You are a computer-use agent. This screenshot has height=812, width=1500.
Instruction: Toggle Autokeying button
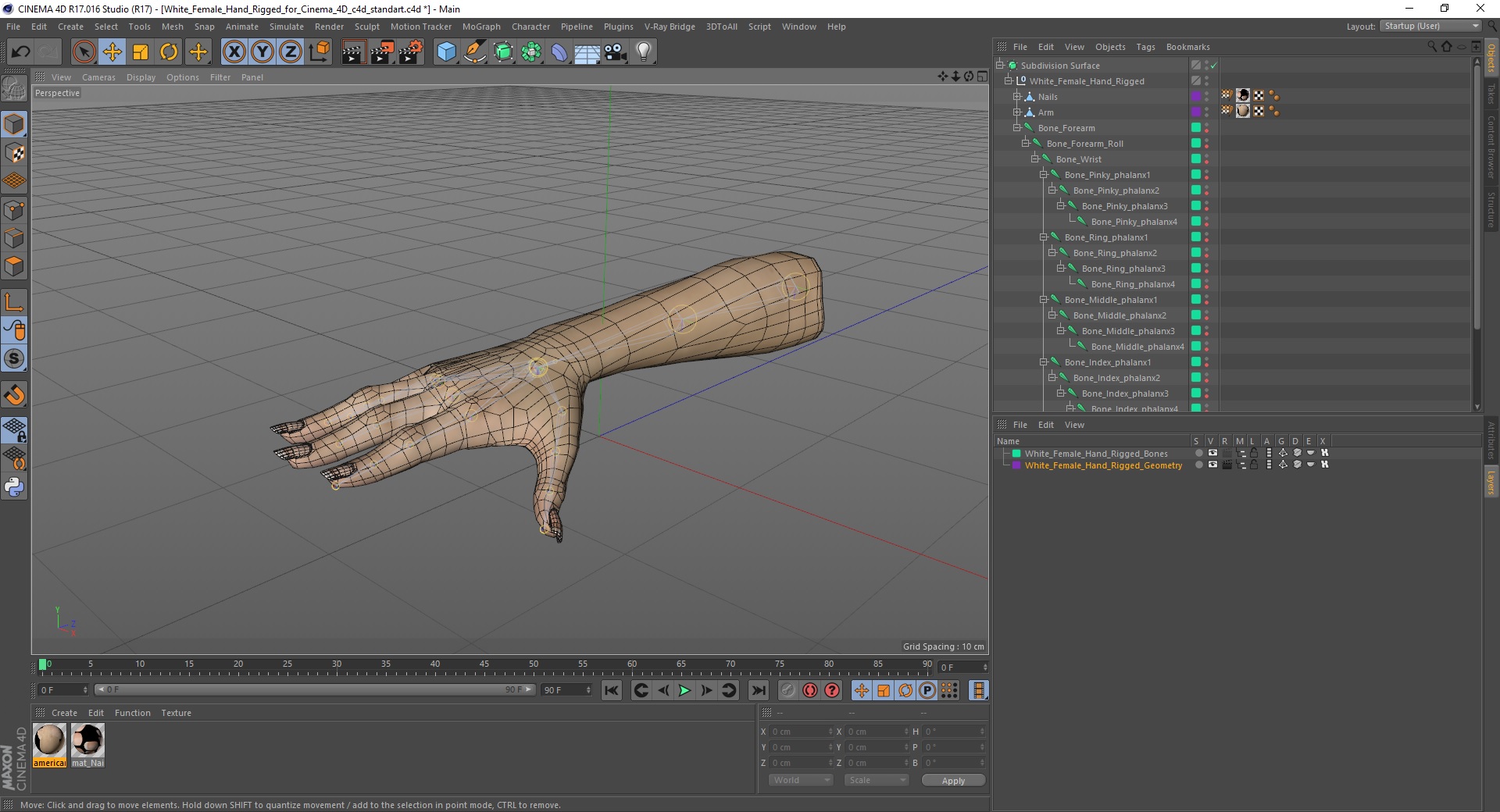click(810, 690)
